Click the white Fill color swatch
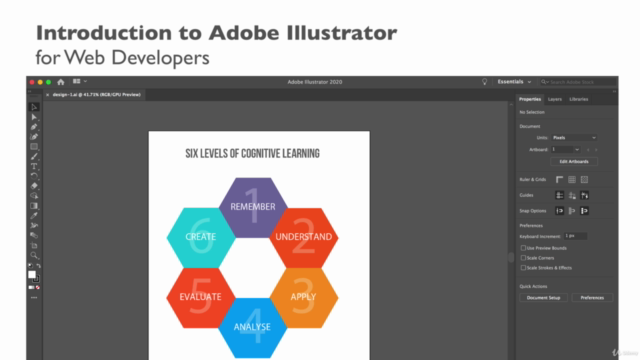 (x=31, y=275)
